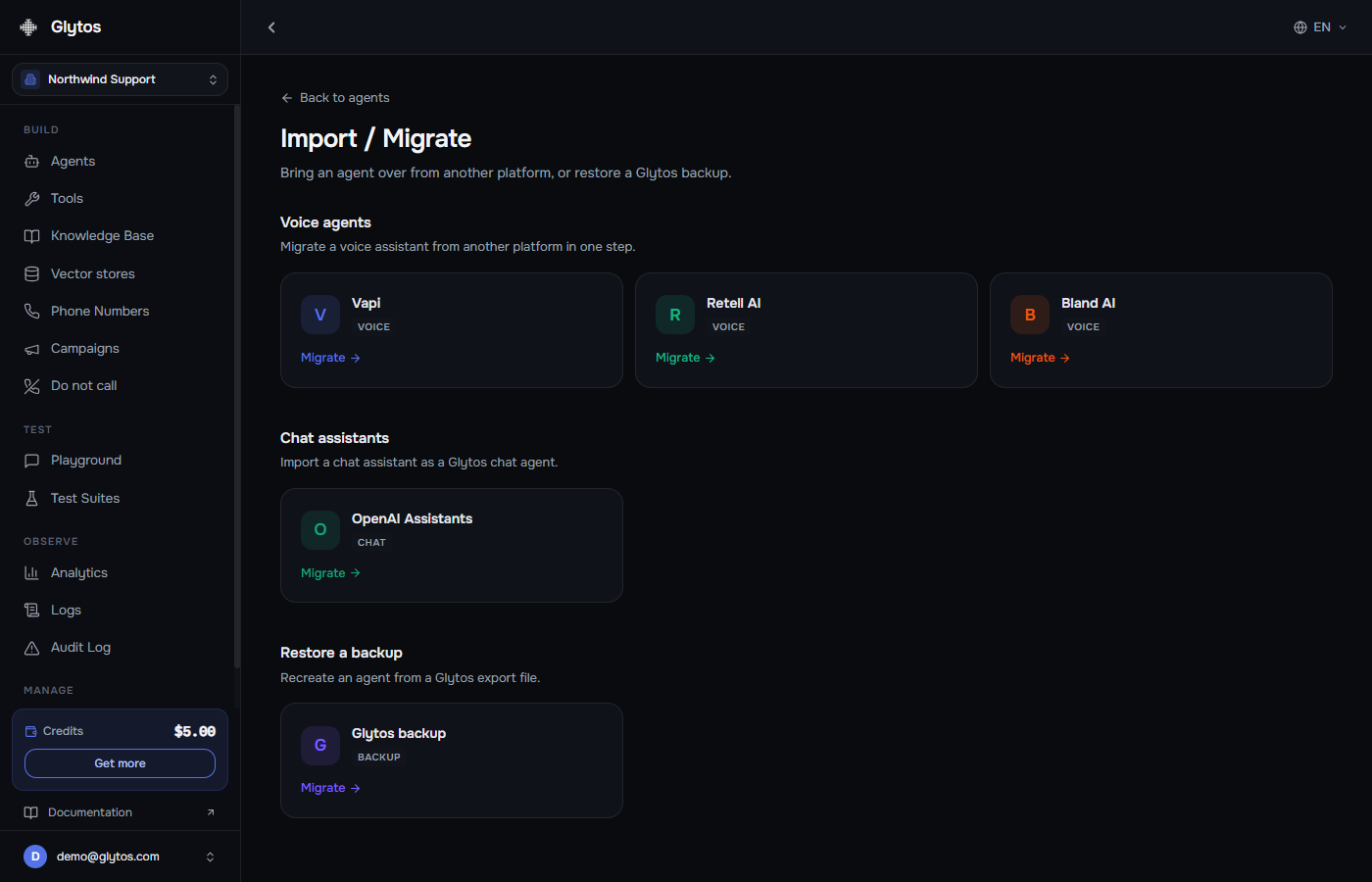This screenshot has height=882, width=1372.
Task: Click the Playground chat bubble icon
Action: point(31,461)
